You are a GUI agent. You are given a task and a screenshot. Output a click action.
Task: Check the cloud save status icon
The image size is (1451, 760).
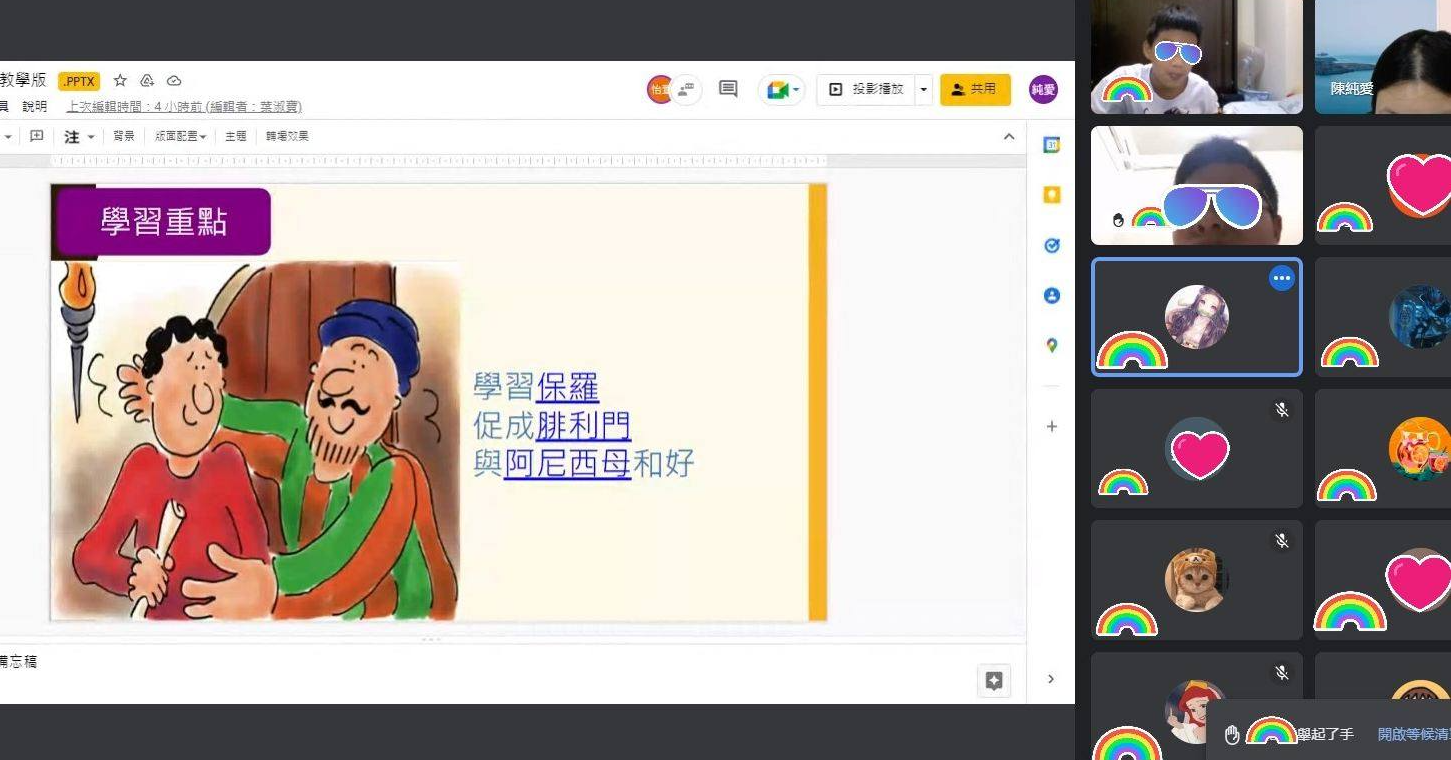[x=174, y=81]
